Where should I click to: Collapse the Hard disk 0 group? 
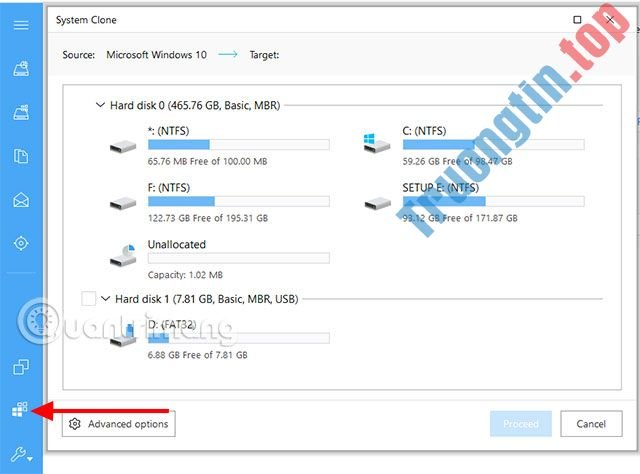coord(100,105)
